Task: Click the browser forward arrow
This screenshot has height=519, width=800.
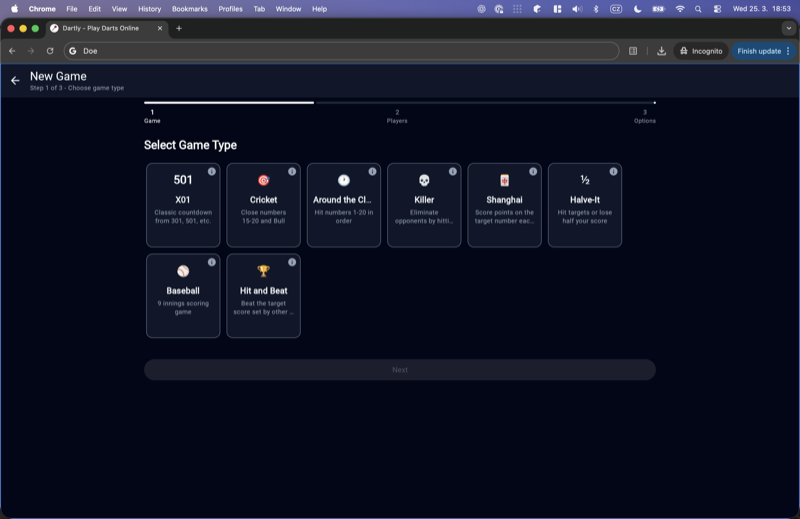Action: click(31, 51)
